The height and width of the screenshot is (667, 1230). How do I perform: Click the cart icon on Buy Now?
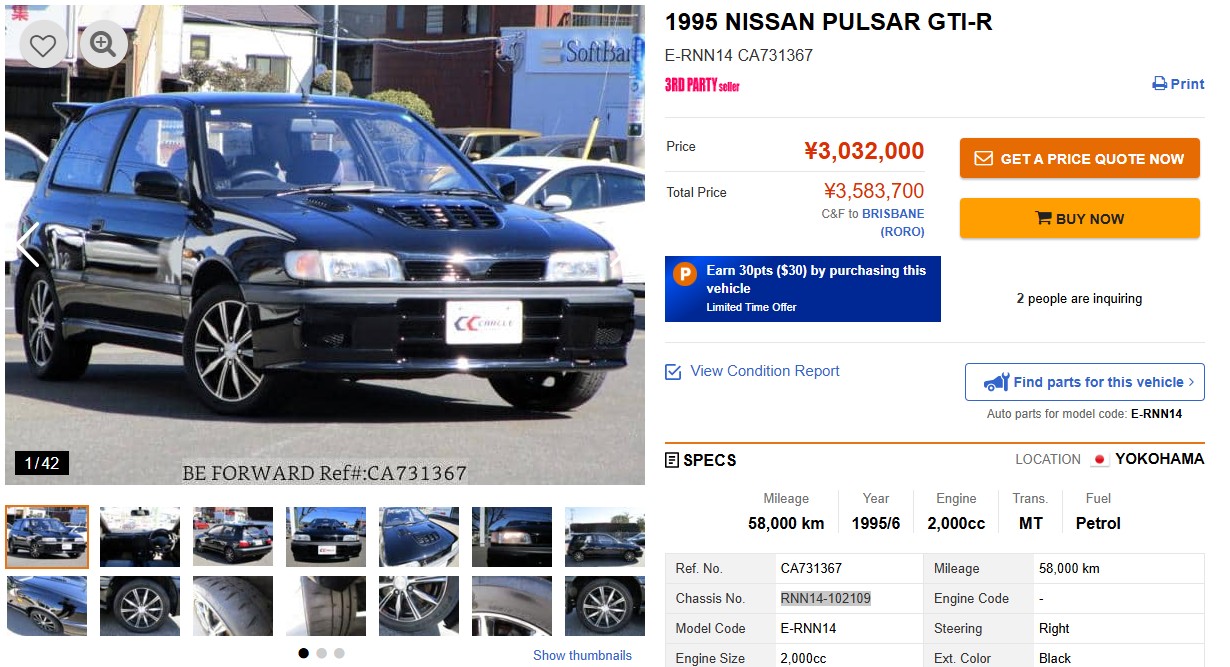click(x=1043, y=219)
